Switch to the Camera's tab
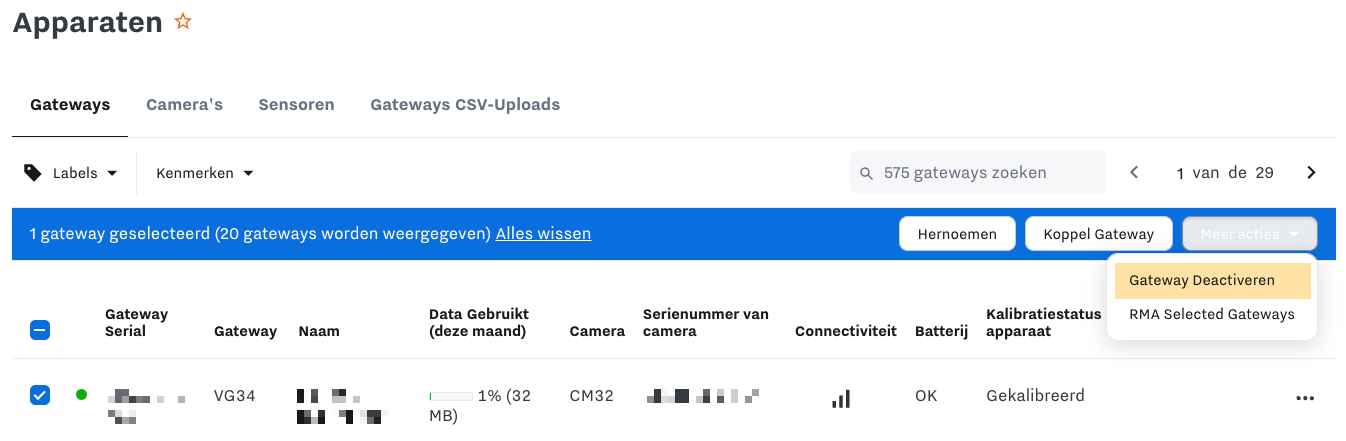 [x=184, y=104]
